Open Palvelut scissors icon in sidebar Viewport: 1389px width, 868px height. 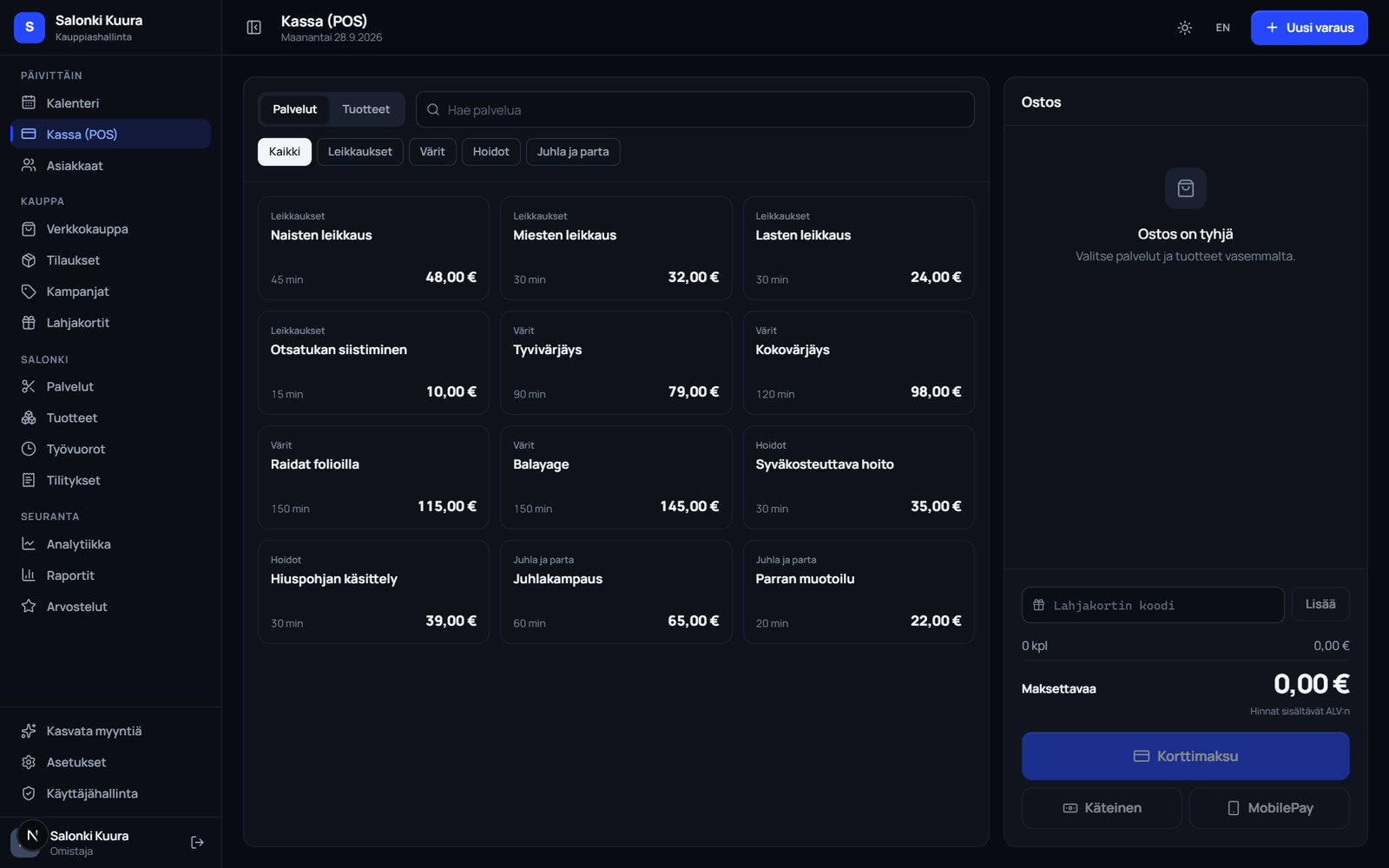pos(29,387)
